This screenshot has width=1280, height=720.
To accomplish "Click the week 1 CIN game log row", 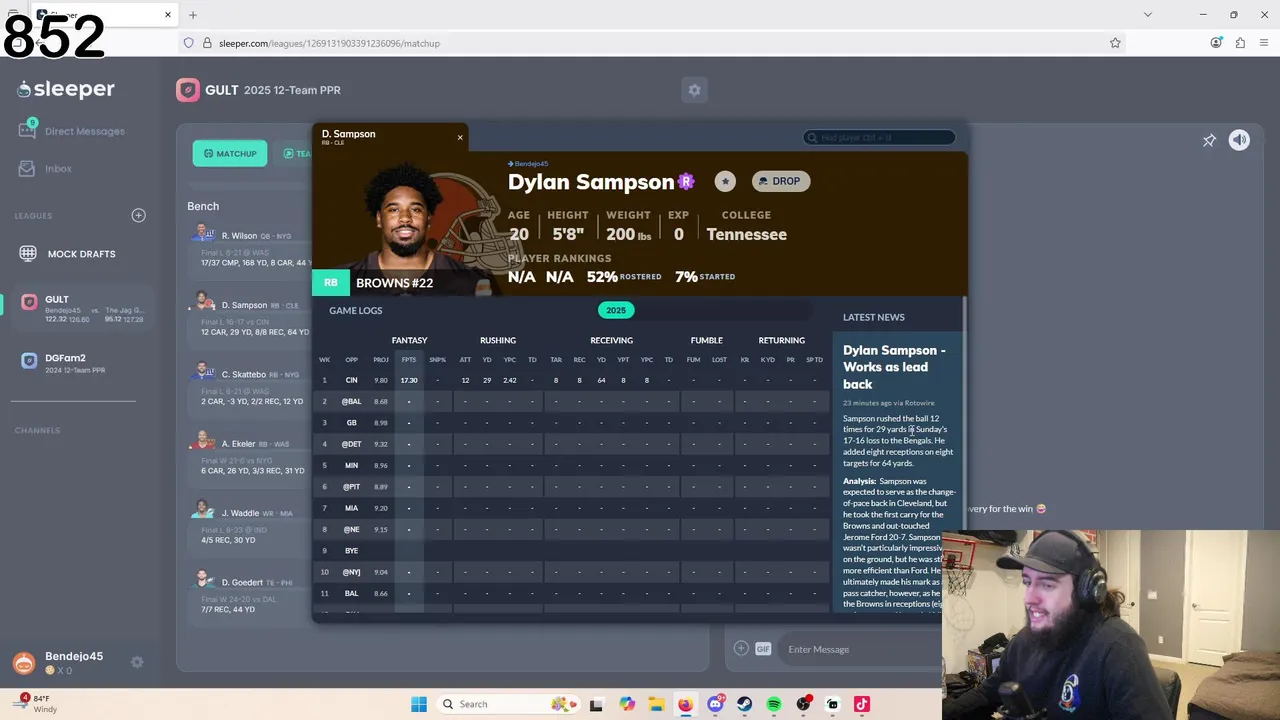I will click(x=572, y=380).
